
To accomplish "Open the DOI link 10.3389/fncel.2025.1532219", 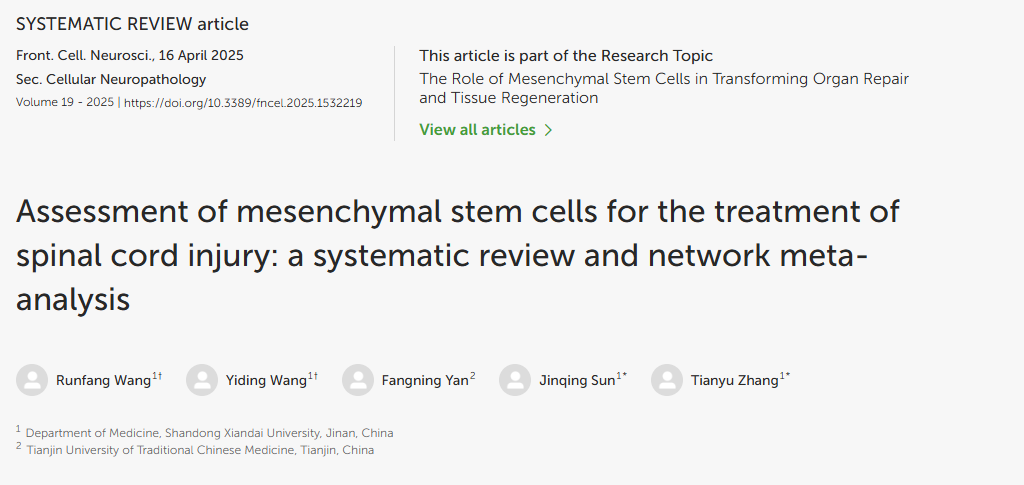I will (243, 102).
